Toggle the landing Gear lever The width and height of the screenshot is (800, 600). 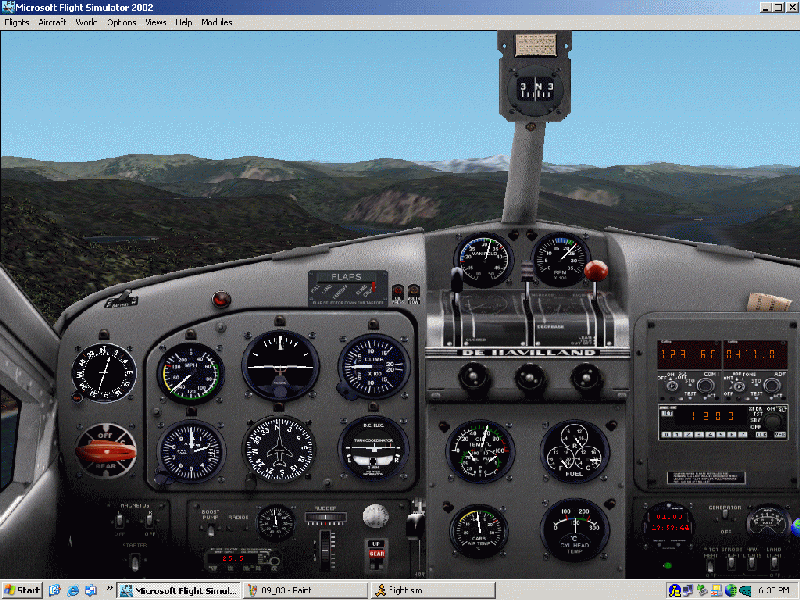point(377,553)
